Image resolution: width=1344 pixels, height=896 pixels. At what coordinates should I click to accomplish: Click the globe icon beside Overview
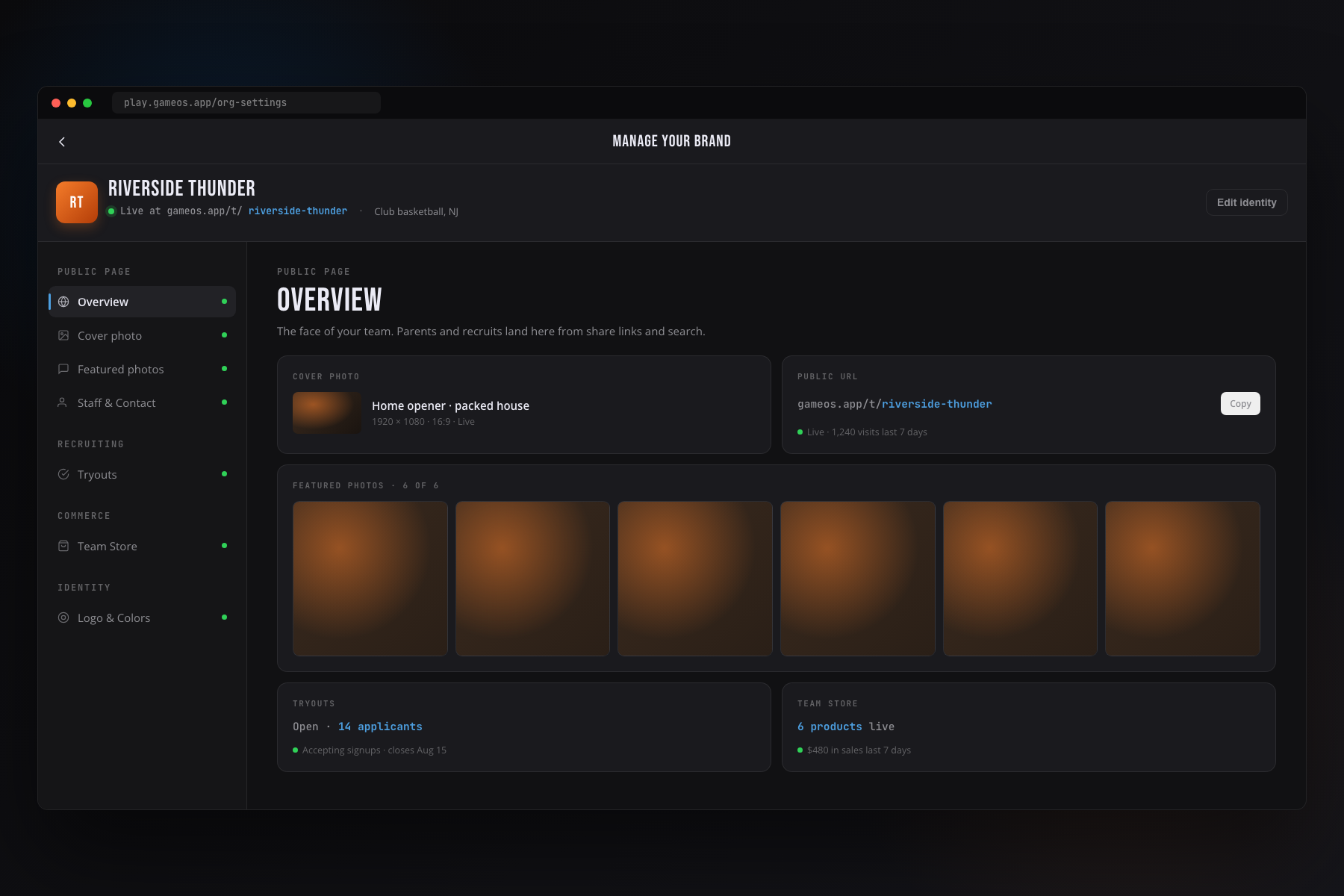point(63,302)
